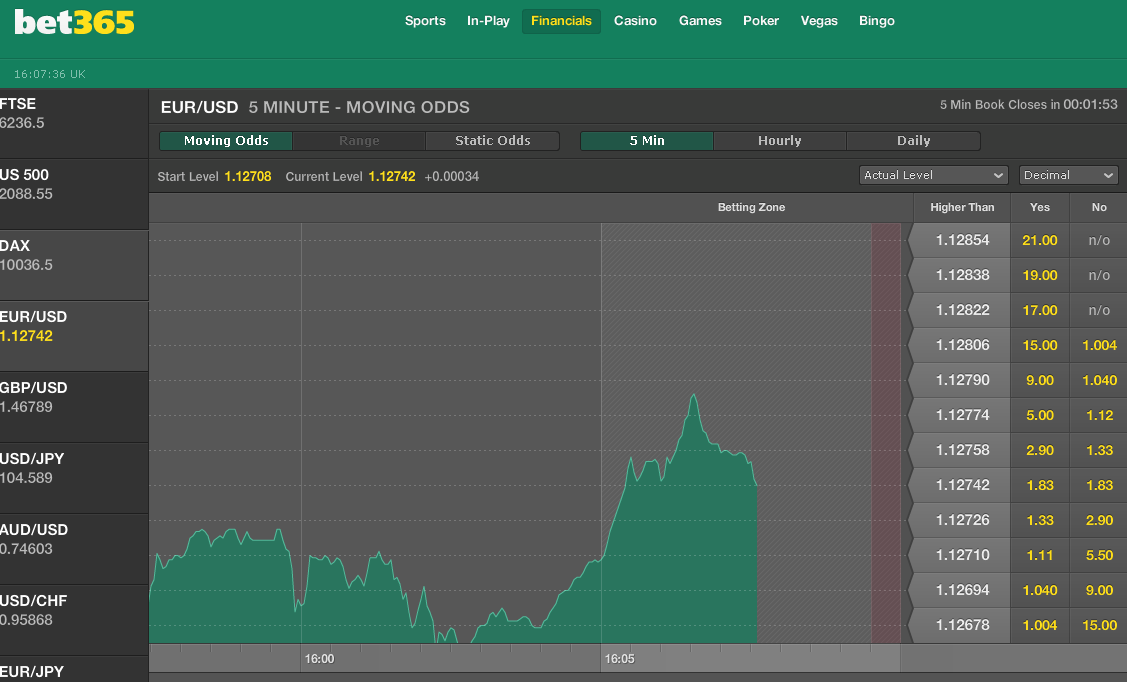Click the 16:00 time axis marker
1127x682 pixels.
[319, 659]
